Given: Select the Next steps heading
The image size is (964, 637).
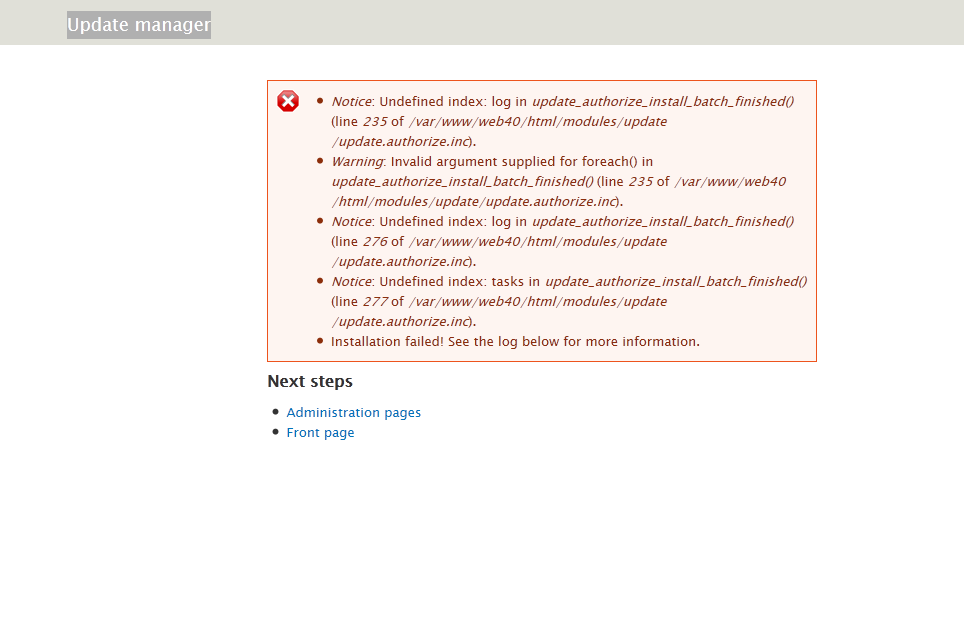Looking at the screenshot, I should [310, 381].
